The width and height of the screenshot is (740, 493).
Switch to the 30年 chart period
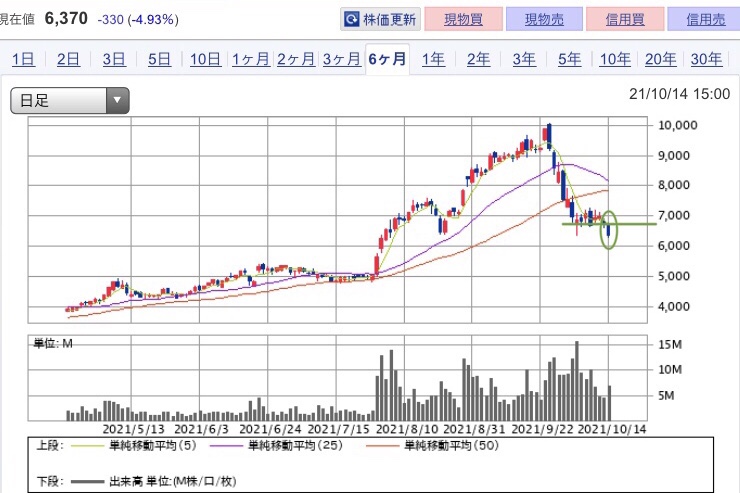706,59
